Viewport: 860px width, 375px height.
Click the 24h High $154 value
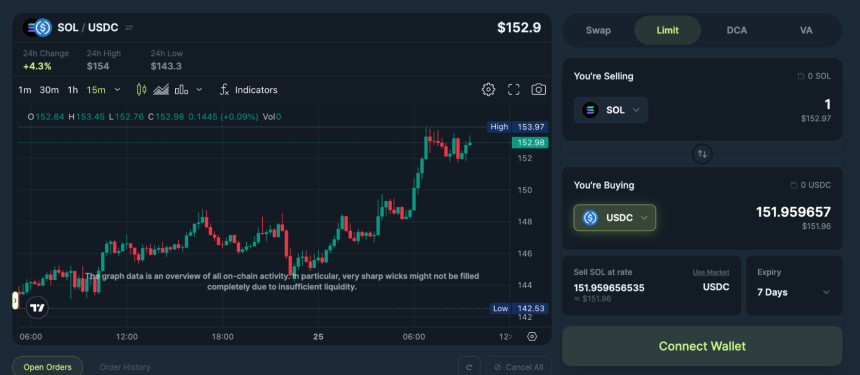click(x=98, y=66)
